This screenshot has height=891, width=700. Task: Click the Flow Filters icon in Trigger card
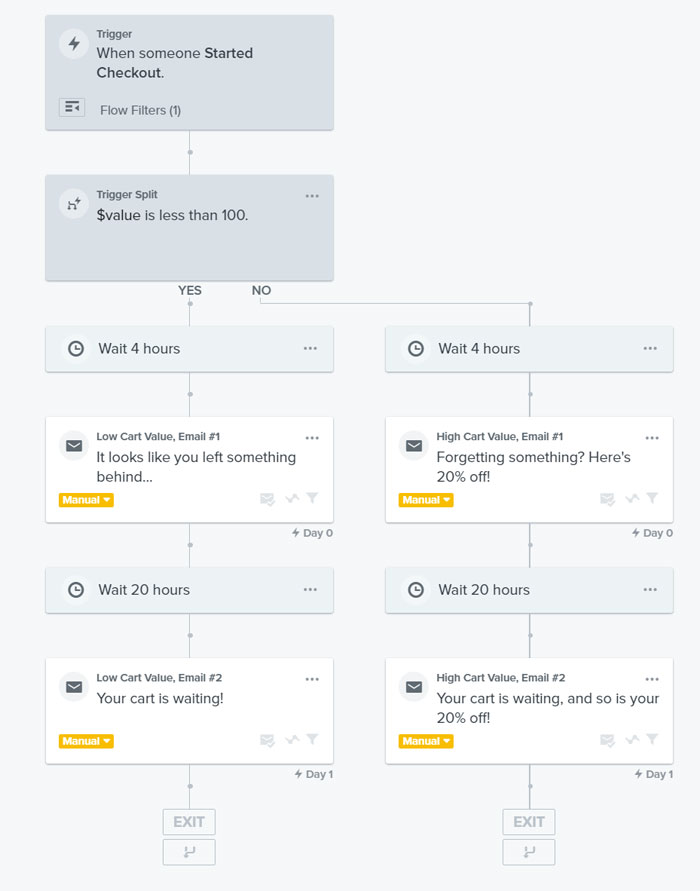72,107
